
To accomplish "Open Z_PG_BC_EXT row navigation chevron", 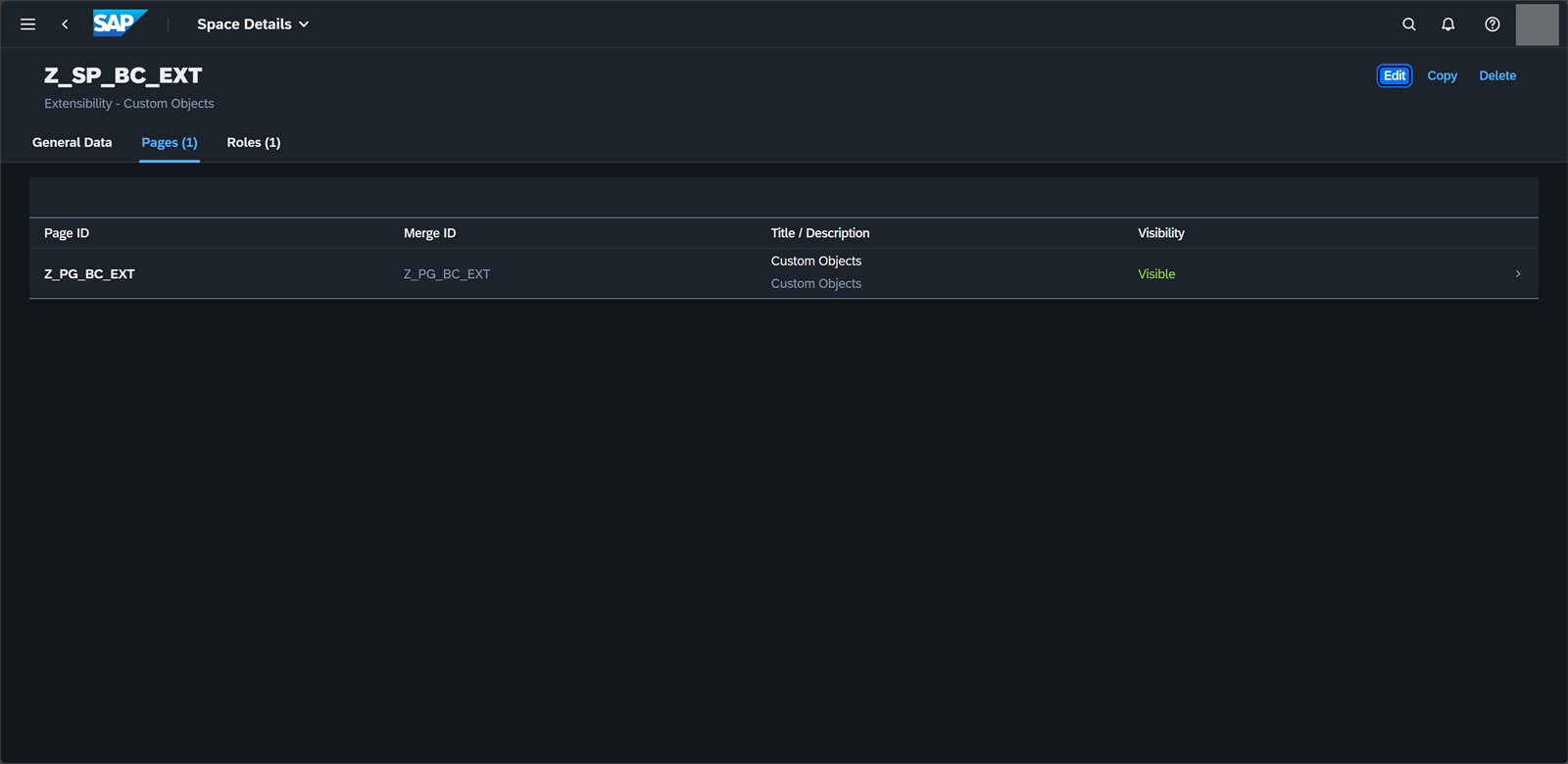I will (x=1518, y=274).
